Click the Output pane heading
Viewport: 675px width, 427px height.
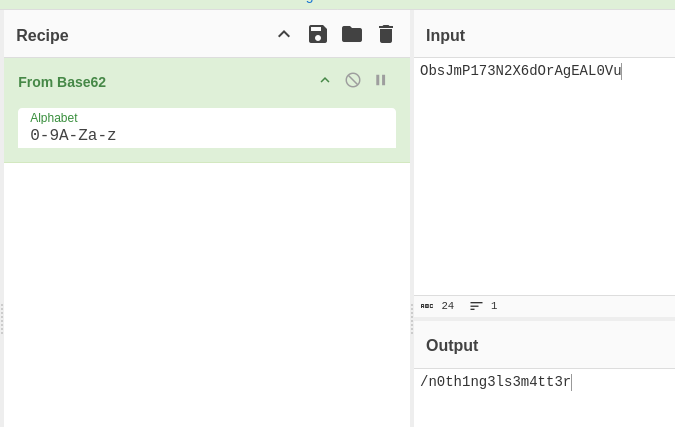click(x=451, y=345)
